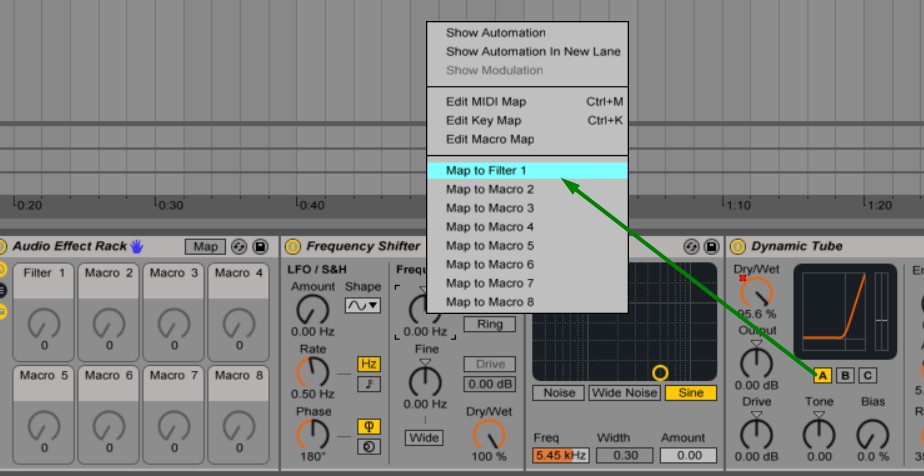Screen dimensions: 924x476
Task: Click the Ring mode button
Action: pyautogui.click(x=489, y=324)
